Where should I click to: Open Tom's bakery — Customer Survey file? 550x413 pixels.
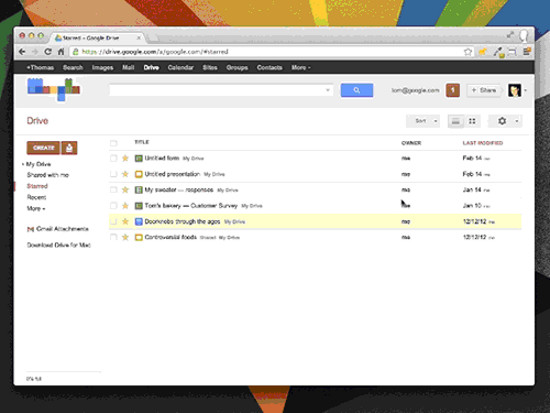(x=191, y=206)
